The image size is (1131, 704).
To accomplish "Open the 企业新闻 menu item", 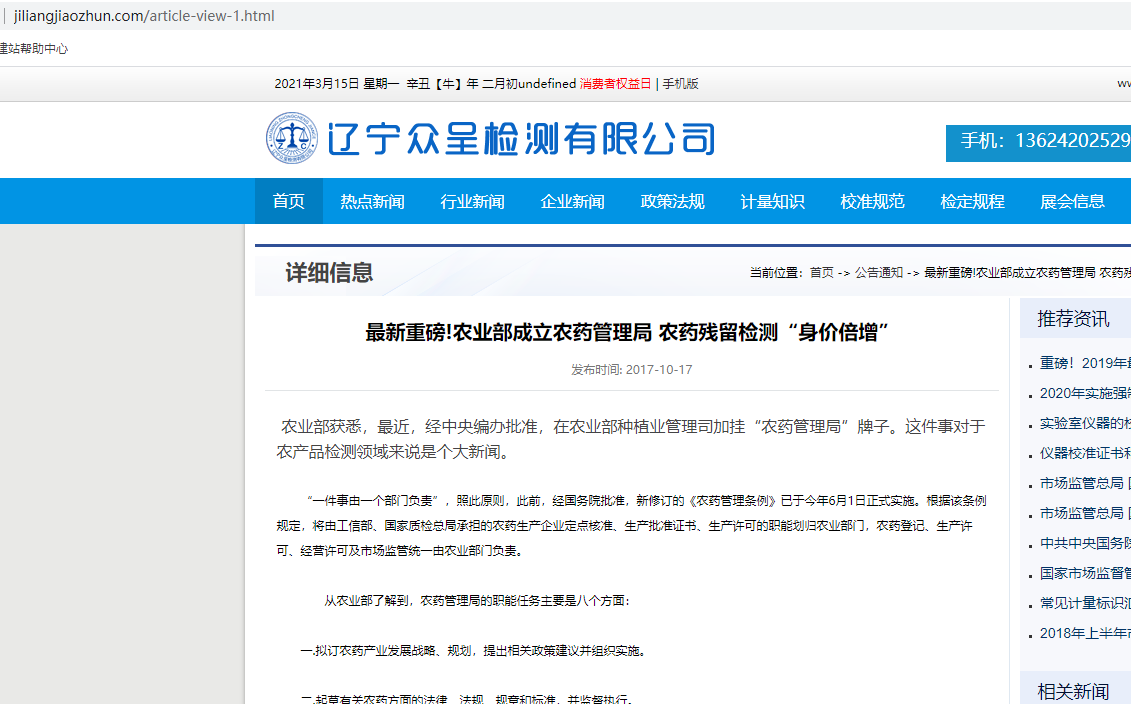I will coord(572,201).
